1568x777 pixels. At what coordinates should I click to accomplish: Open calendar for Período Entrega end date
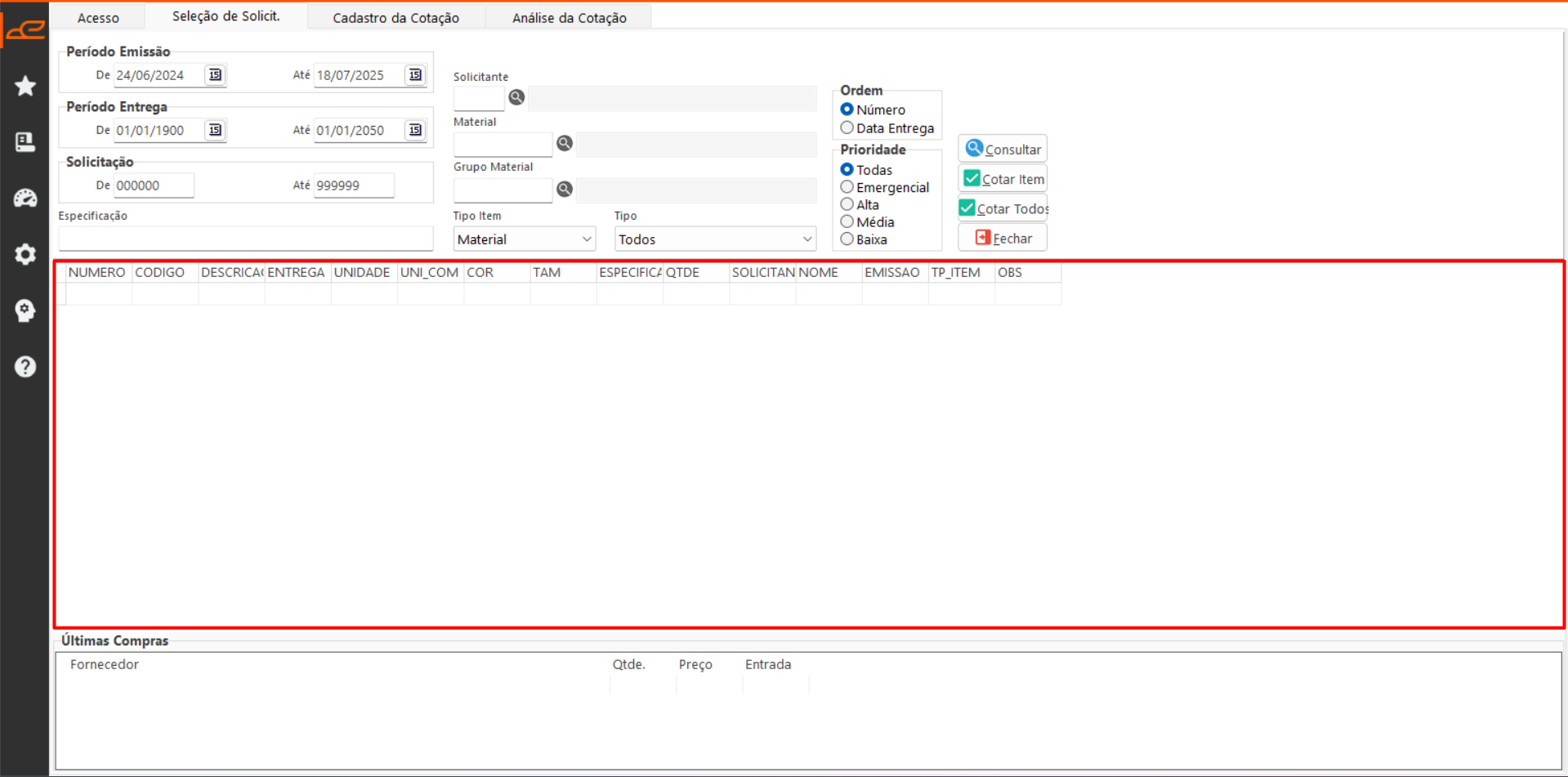(415, 131)
